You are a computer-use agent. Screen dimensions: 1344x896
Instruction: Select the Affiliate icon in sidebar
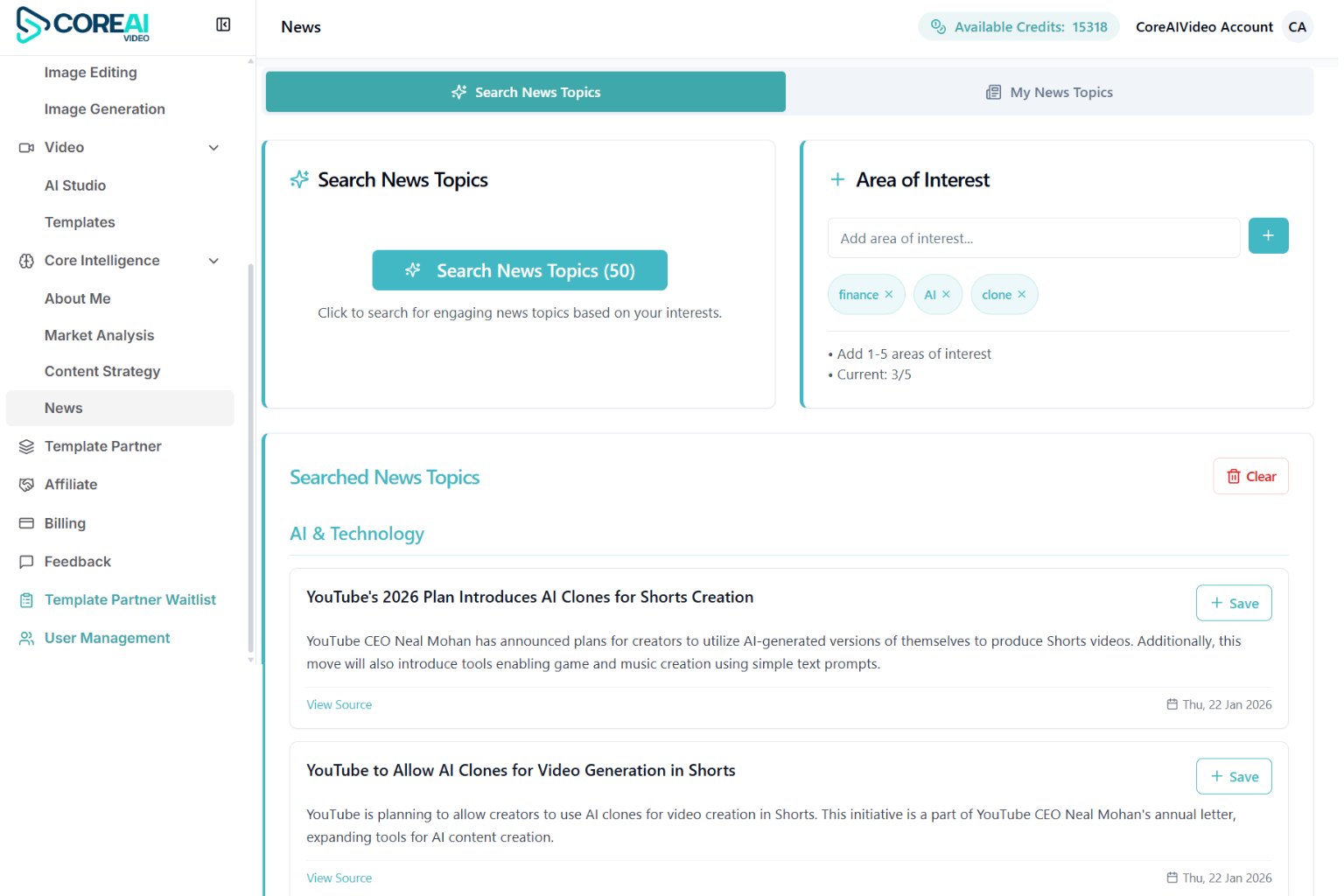pos(26,484)
